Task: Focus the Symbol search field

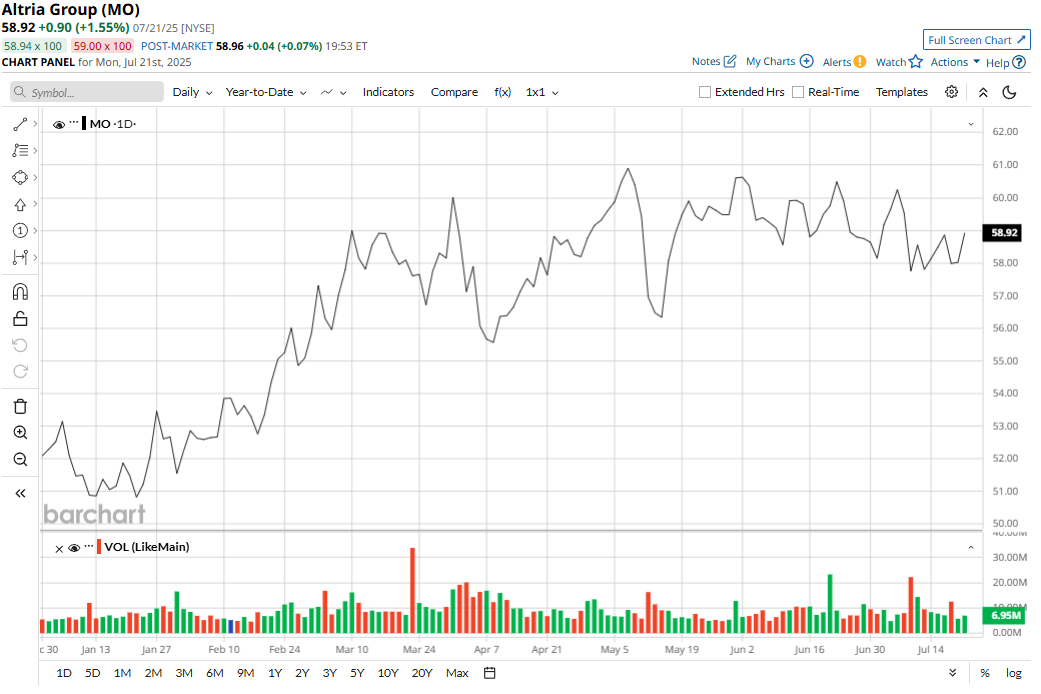Action: click(x=87, y=92)
